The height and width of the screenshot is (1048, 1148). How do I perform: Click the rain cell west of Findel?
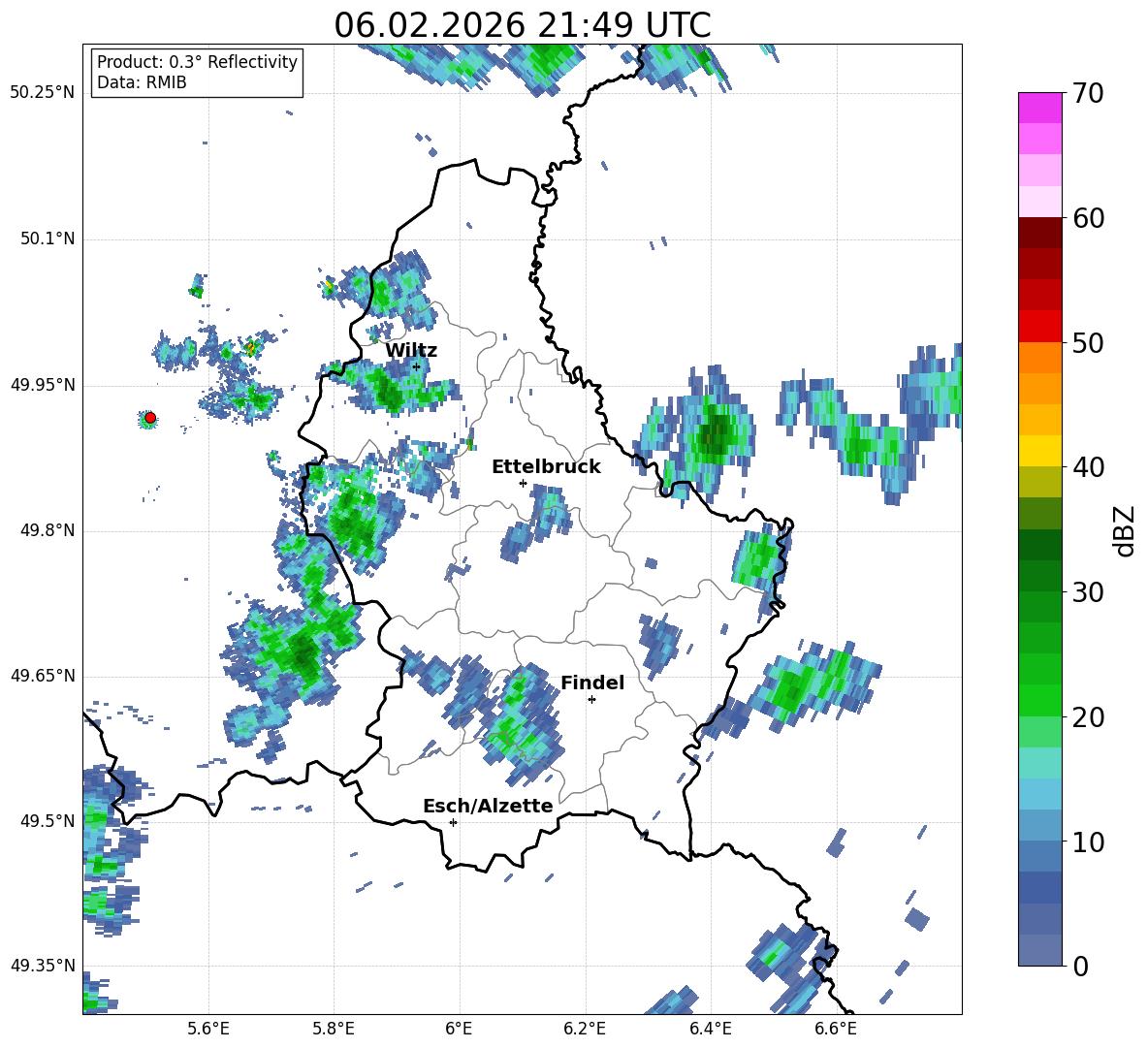pyautogui.click(x=519, y=724)
